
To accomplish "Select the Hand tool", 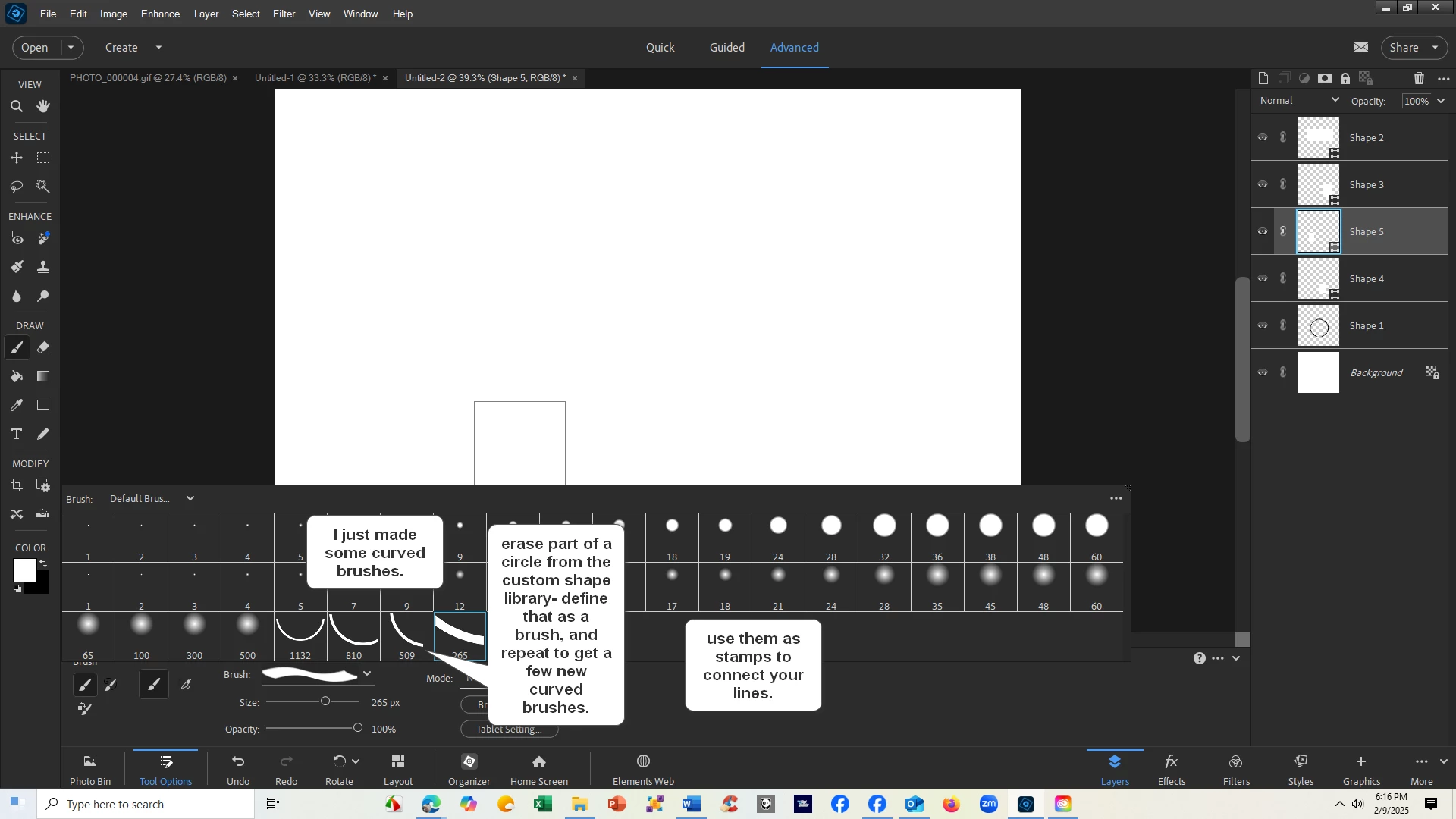I will point(43,107).
